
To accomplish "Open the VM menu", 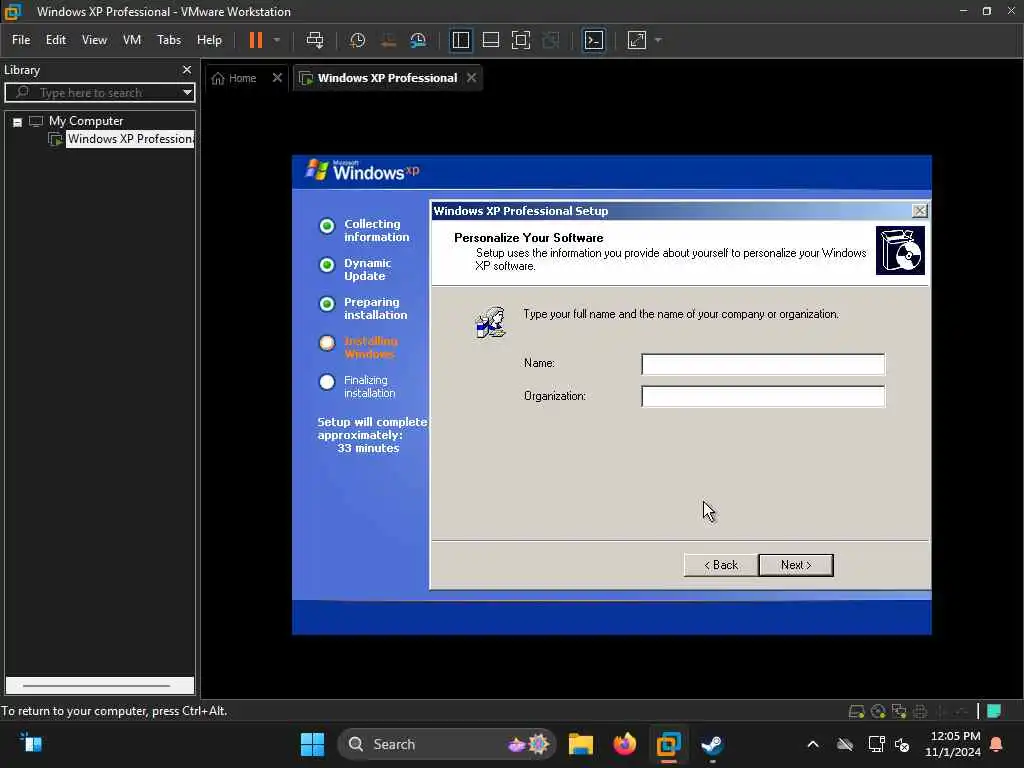I will pyautogui.click(x=132, y=40).
